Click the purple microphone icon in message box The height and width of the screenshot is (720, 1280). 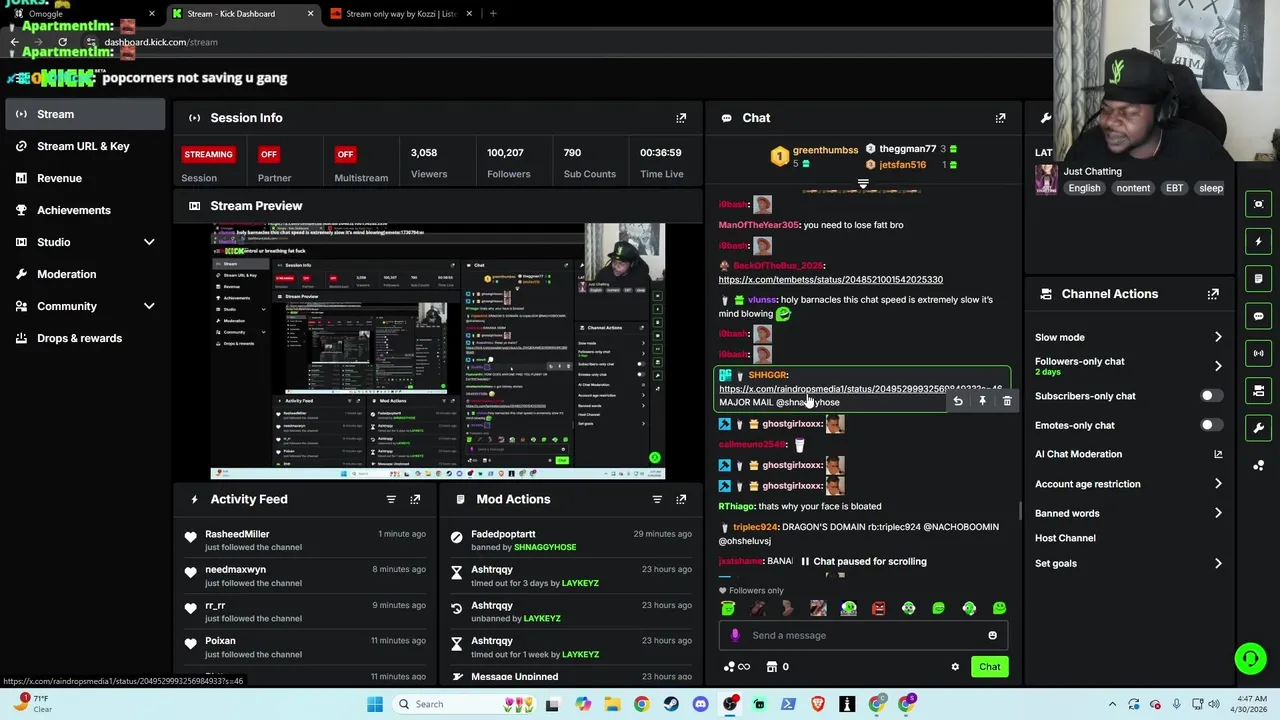pyautogui.click(x=735, y=635)
